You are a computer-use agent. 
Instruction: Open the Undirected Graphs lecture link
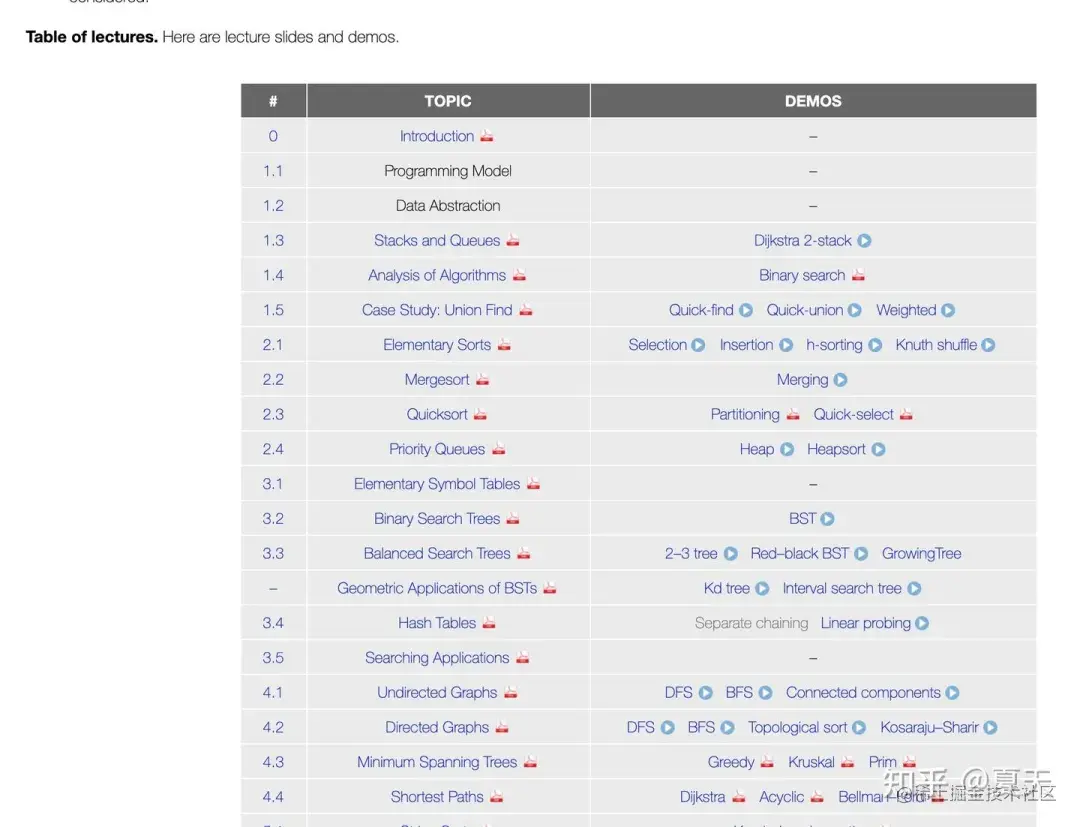point(437,692)
